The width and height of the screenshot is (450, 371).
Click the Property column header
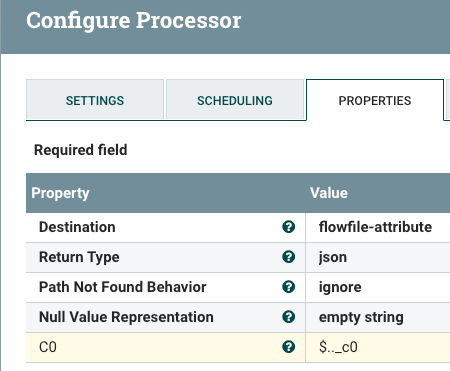click(x=60, y=193)
